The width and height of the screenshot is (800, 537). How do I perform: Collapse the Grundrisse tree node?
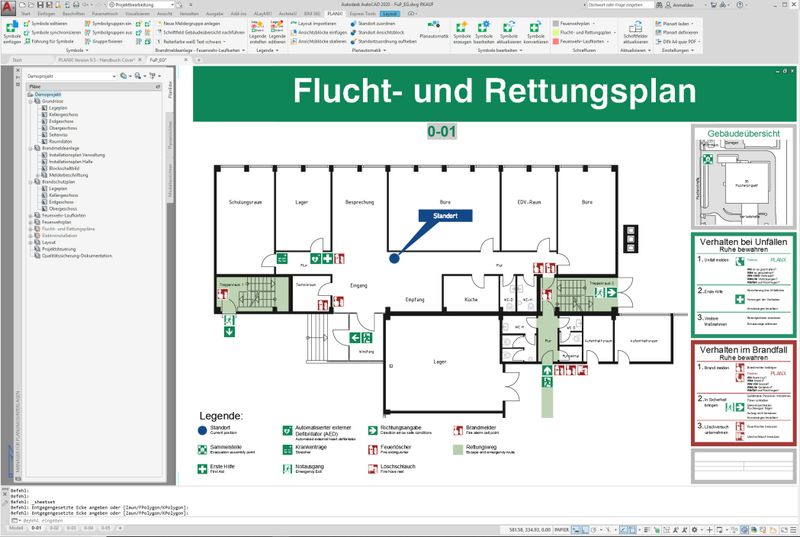point(30,101)
